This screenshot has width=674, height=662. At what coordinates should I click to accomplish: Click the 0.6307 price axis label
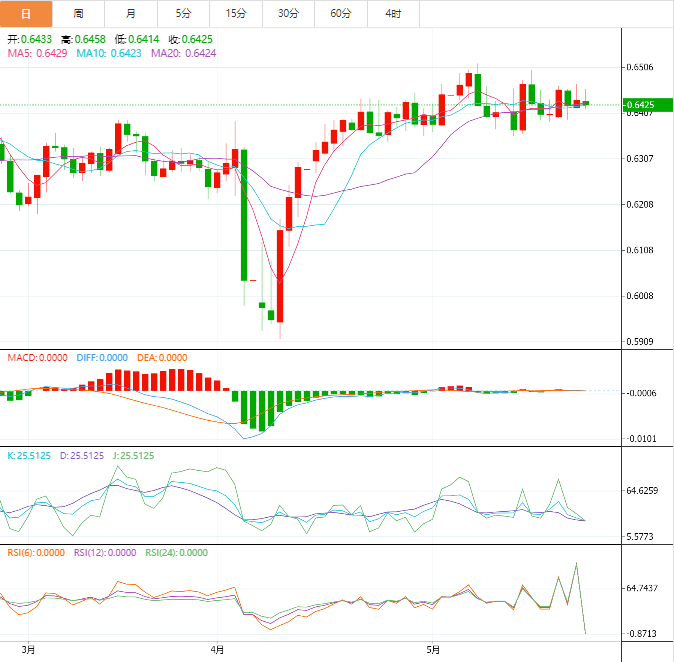click(640, 159)
